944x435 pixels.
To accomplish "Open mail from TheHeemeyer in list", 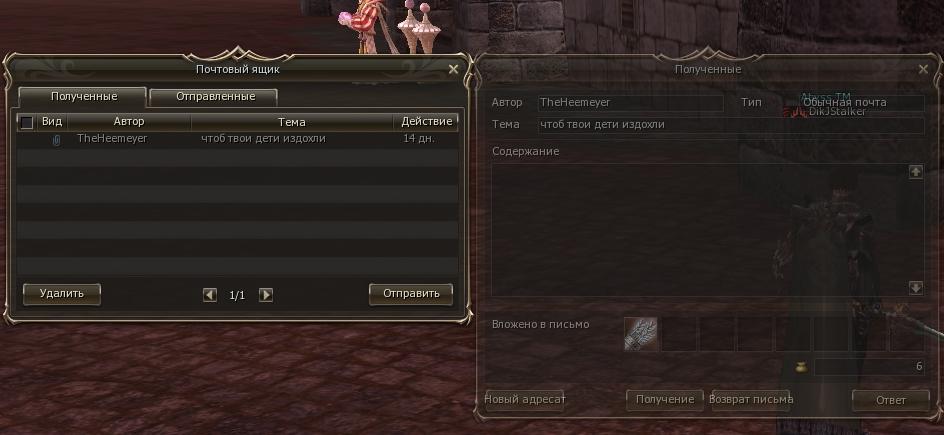I will tap(237, 139).
